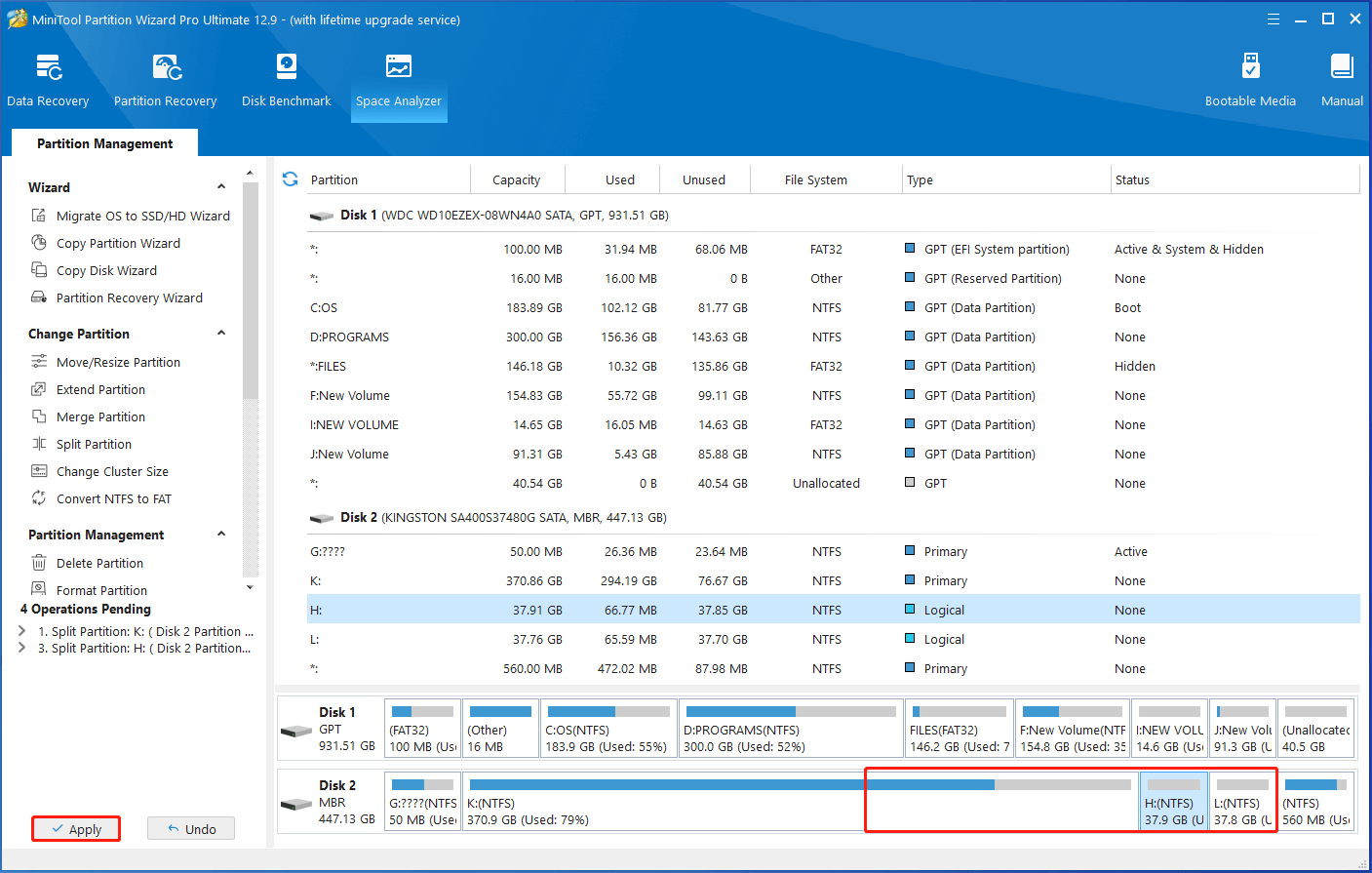The width and height of the screenshot is (1372, 873).
Task: Select the C:OS(NTFS) block in the Disk 1 map
Action: coord(608,729)
